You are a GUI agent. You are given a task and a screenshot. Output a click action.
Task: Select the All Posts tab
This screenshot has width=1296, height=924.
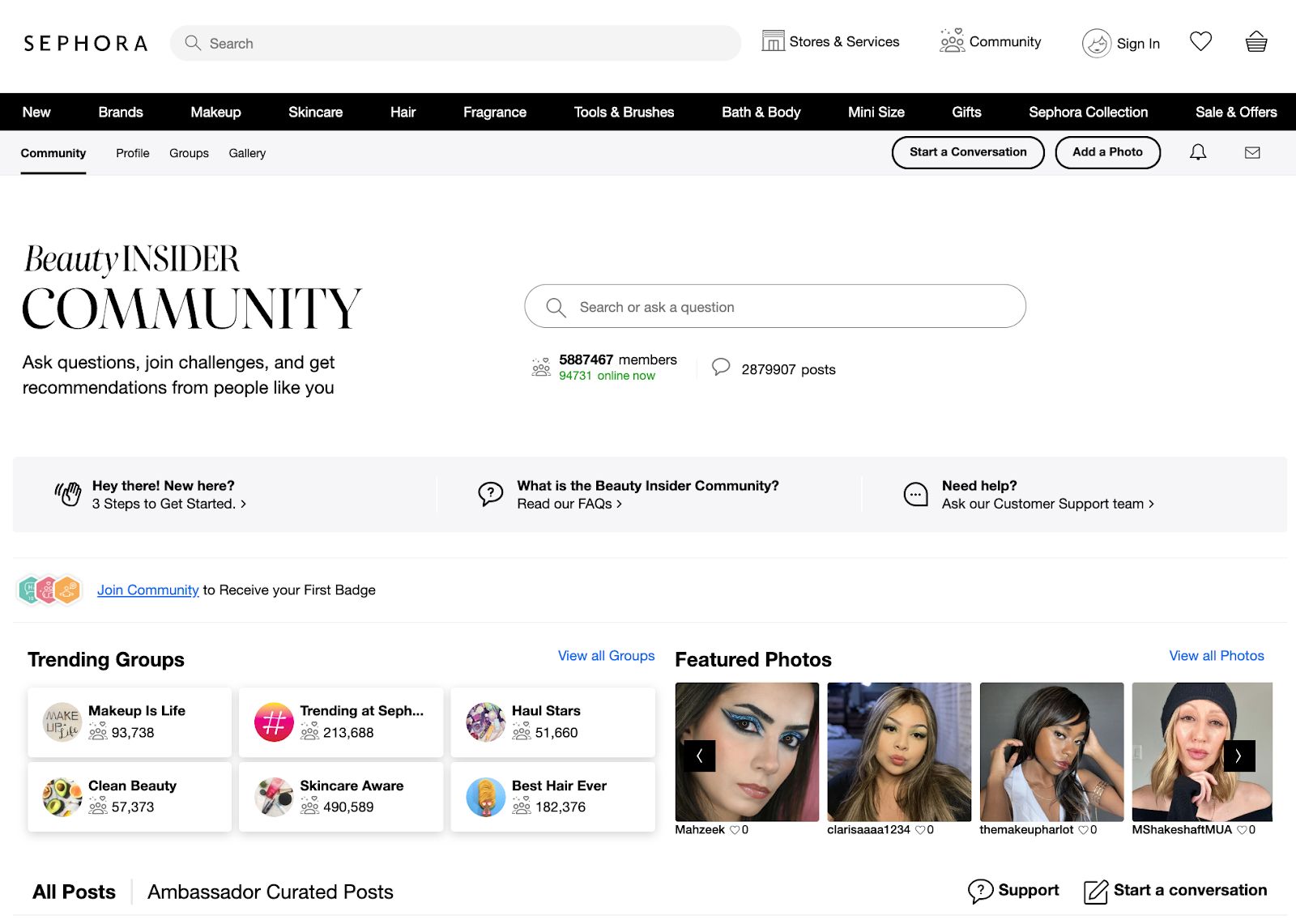tap(74, 892)
